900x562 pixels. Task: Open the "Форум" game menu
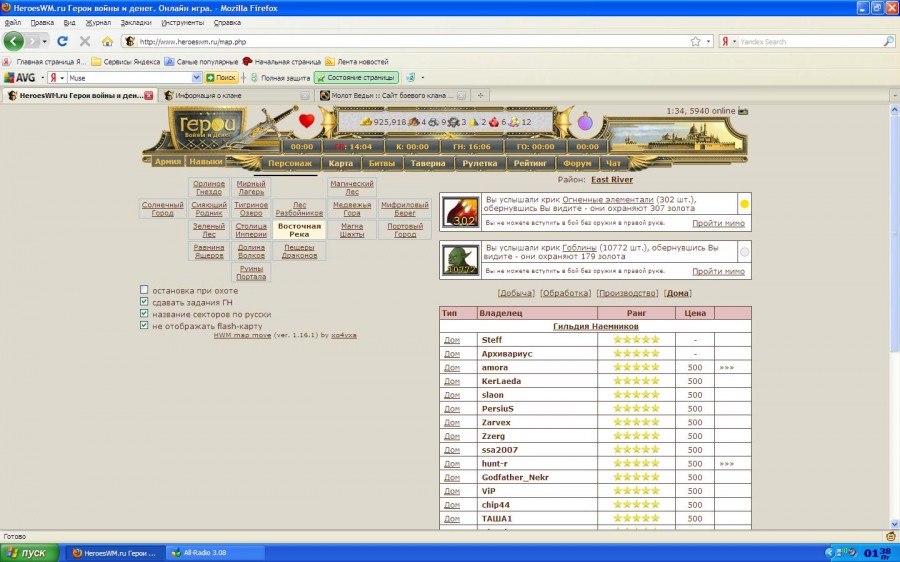577,163
